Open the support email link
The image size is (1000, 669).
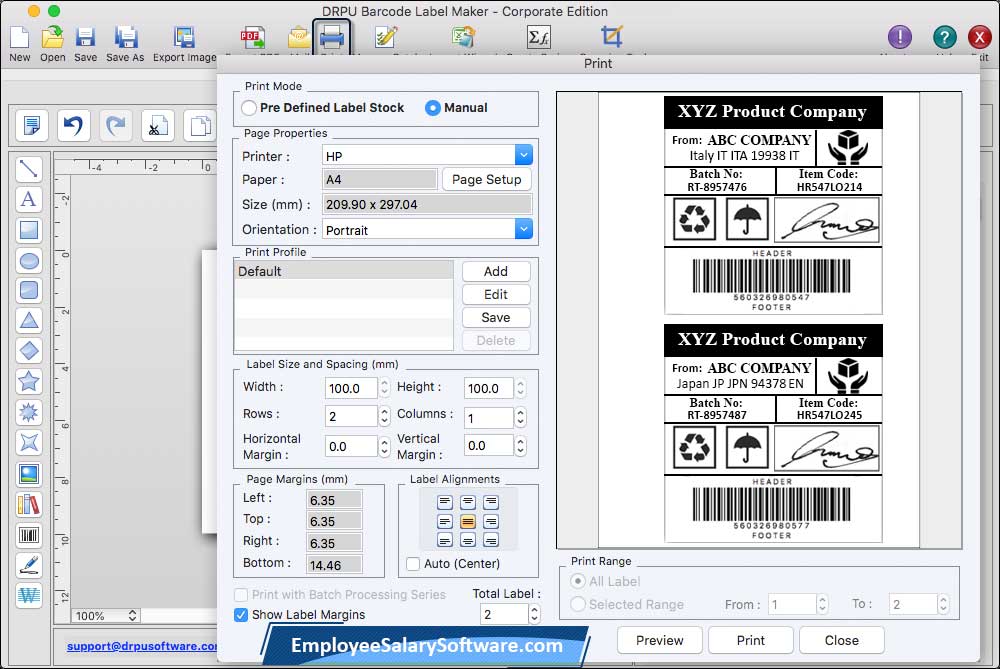click(x=142, y=646)
